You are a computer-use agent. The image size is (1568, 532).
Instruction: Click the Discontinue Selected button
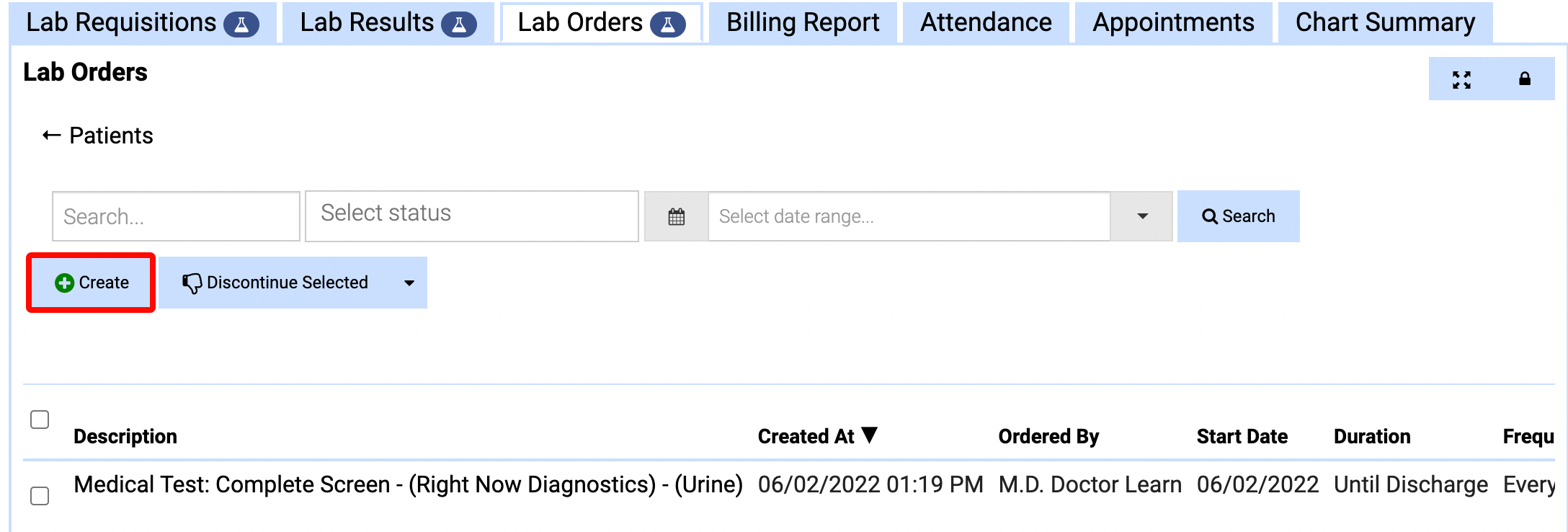(276, 283)
